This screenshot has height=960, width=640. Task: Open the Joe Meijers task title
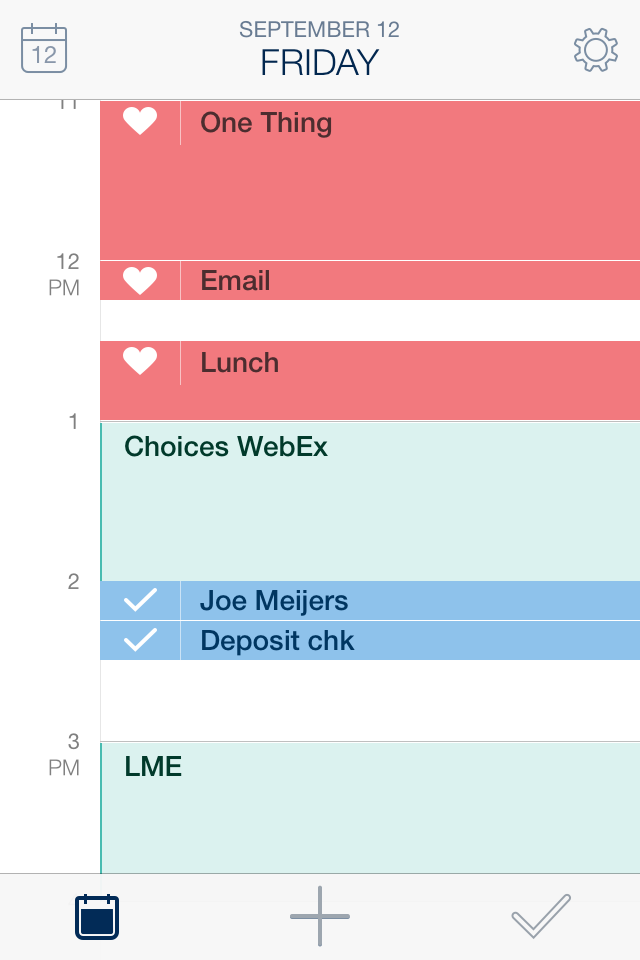tap(274, 600)
